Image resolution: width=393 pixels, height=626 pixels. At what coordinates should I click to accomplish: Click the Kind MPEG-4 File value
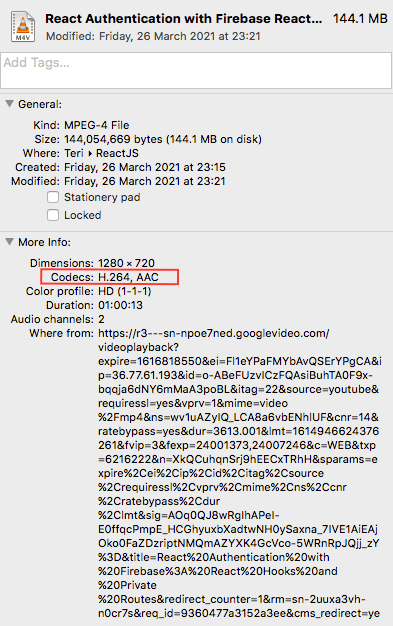click(97, 125)
